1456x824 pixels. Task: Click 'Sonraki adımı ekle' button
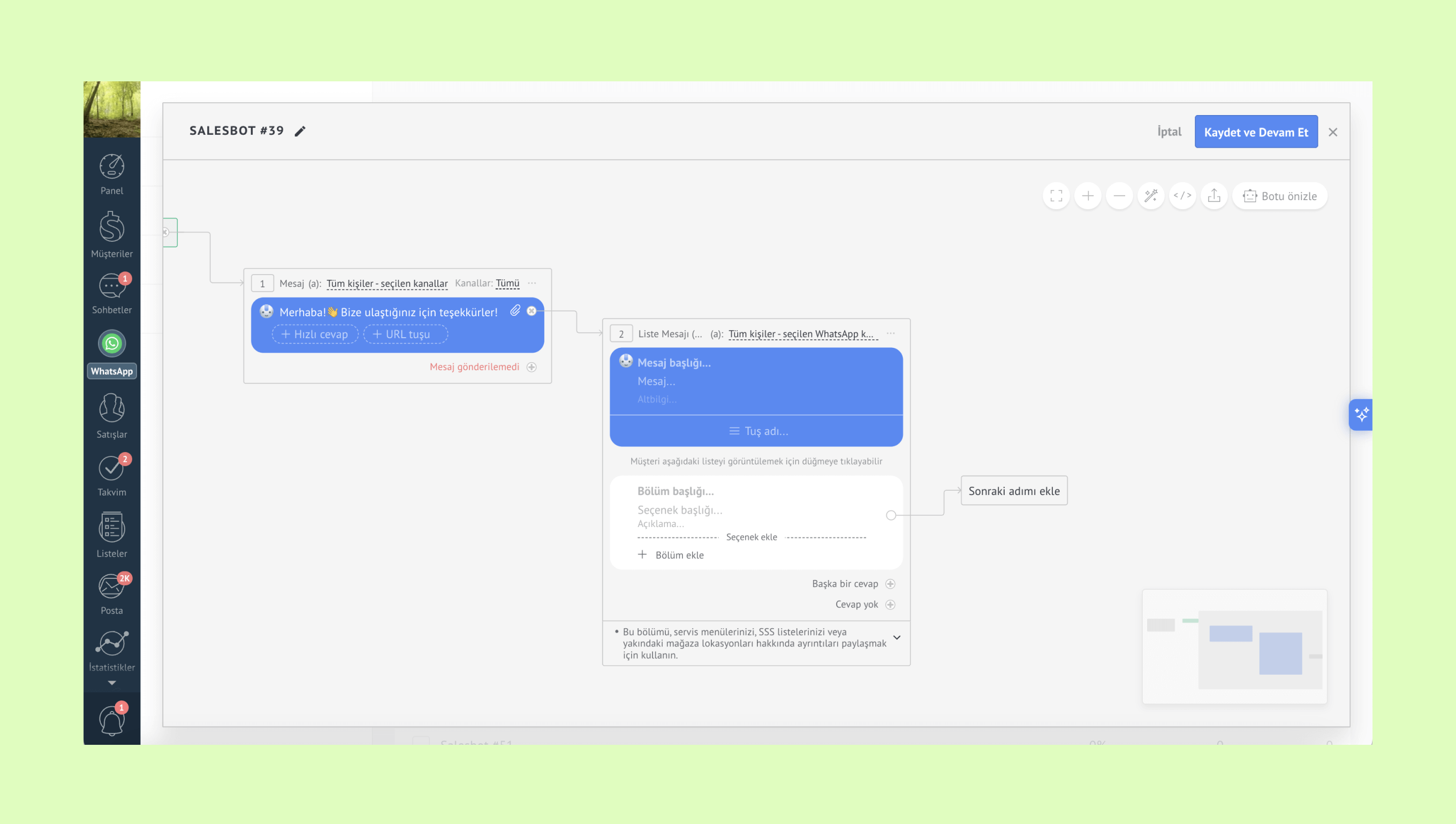(1013, 491)
